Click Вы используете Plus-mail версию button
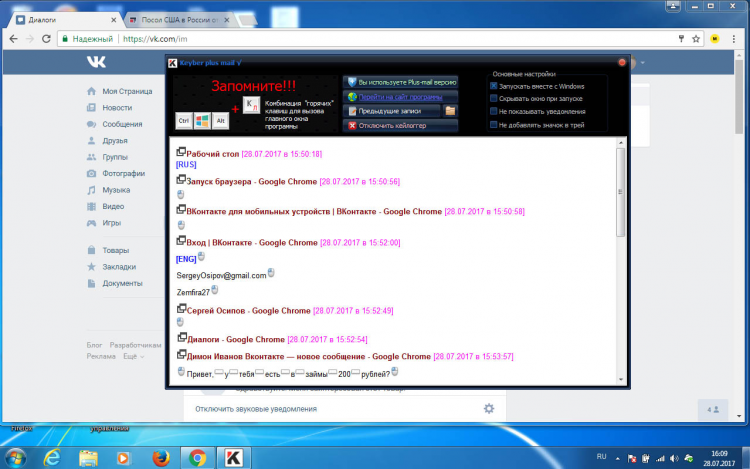 tap(400, 82)
